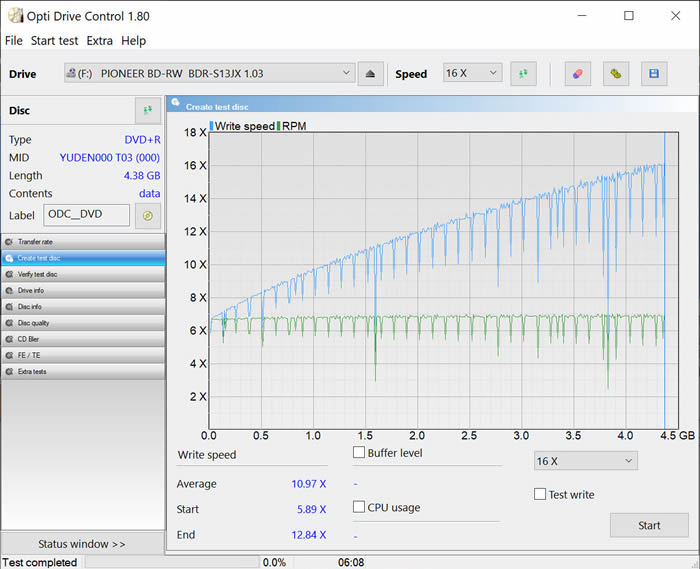700x569 pixels.
Task: Open the Drive selection dropdown
Action: coord(209,73)
